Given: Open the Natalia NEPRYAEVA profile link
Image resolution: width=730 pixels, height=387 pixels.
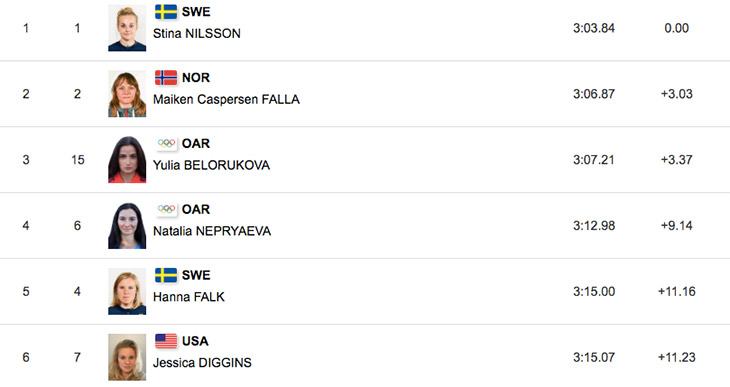Looking at the screenshot, I should [212, 231].
